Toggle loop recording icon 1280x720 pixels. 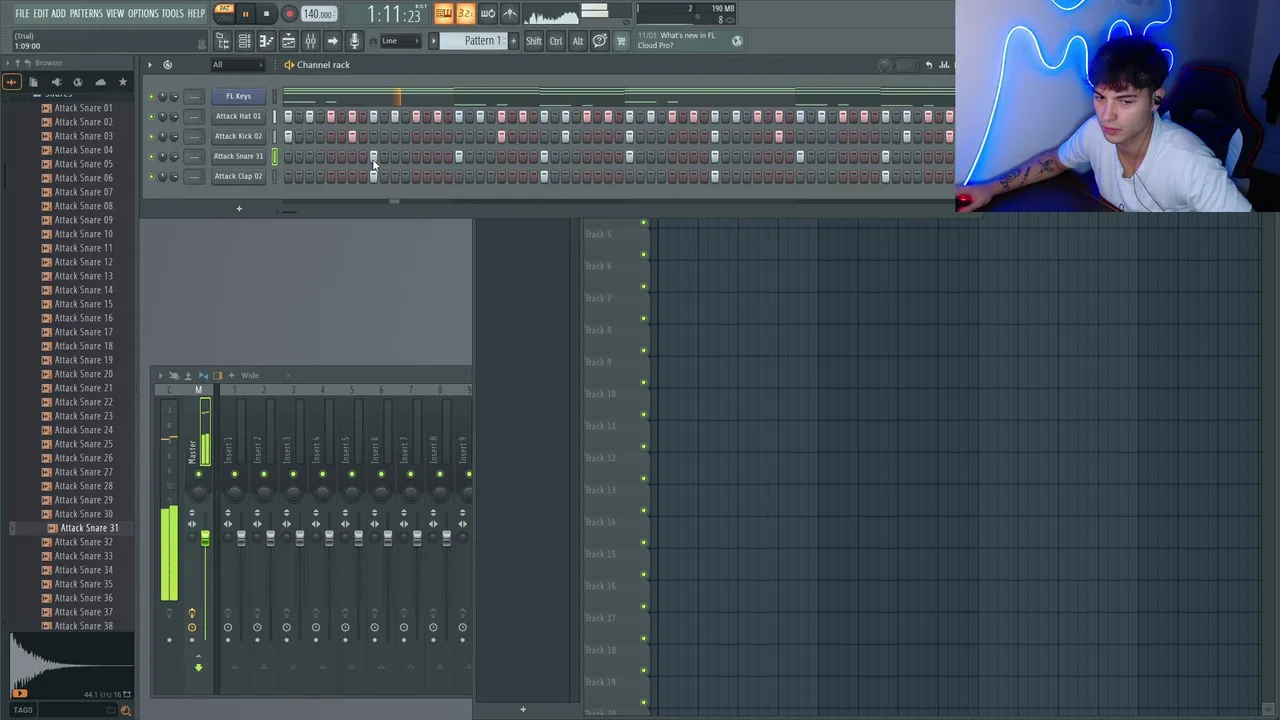(488, 14)
